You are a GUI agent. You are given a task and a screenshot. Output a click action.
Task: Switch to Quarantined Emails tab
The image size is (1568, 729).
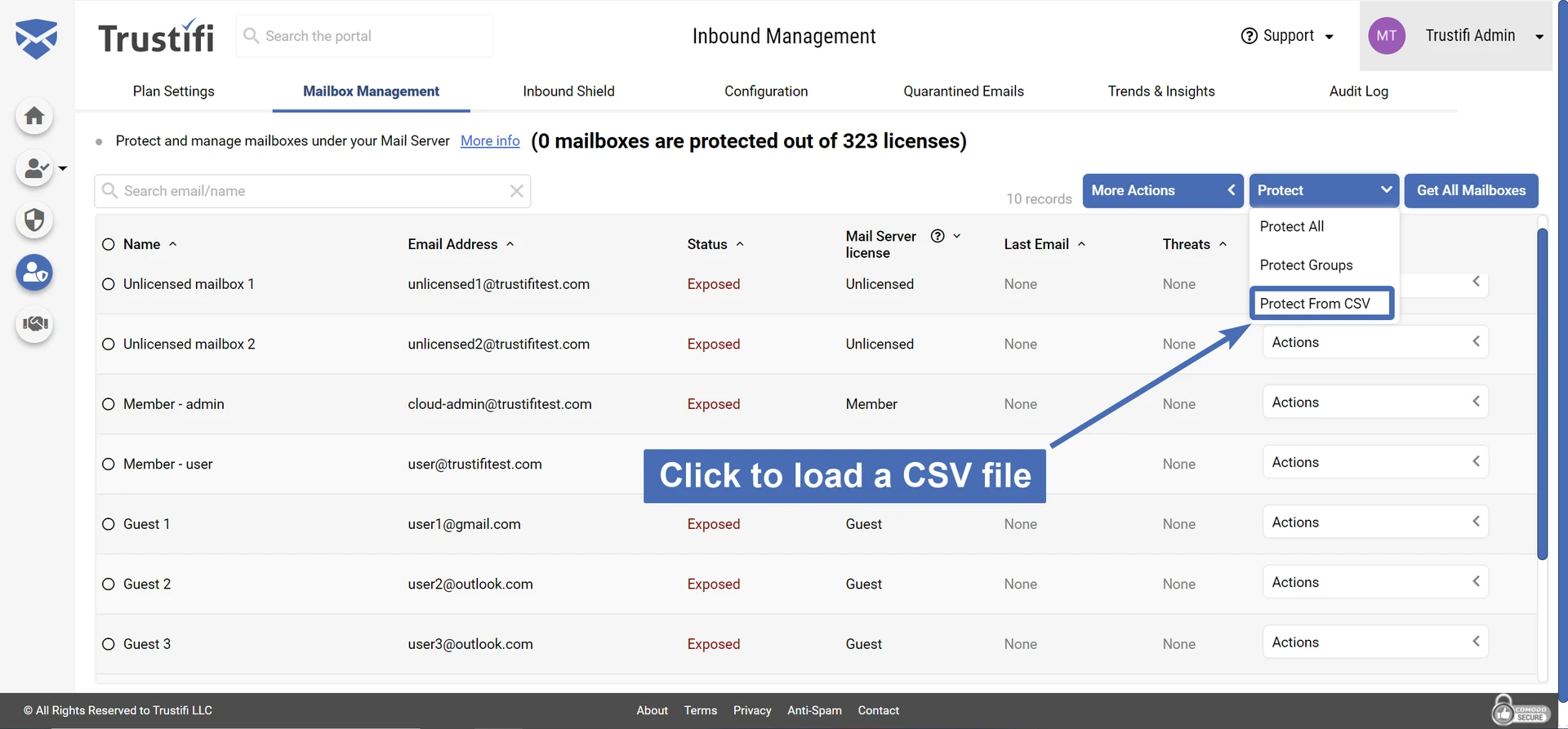point(964,91)
